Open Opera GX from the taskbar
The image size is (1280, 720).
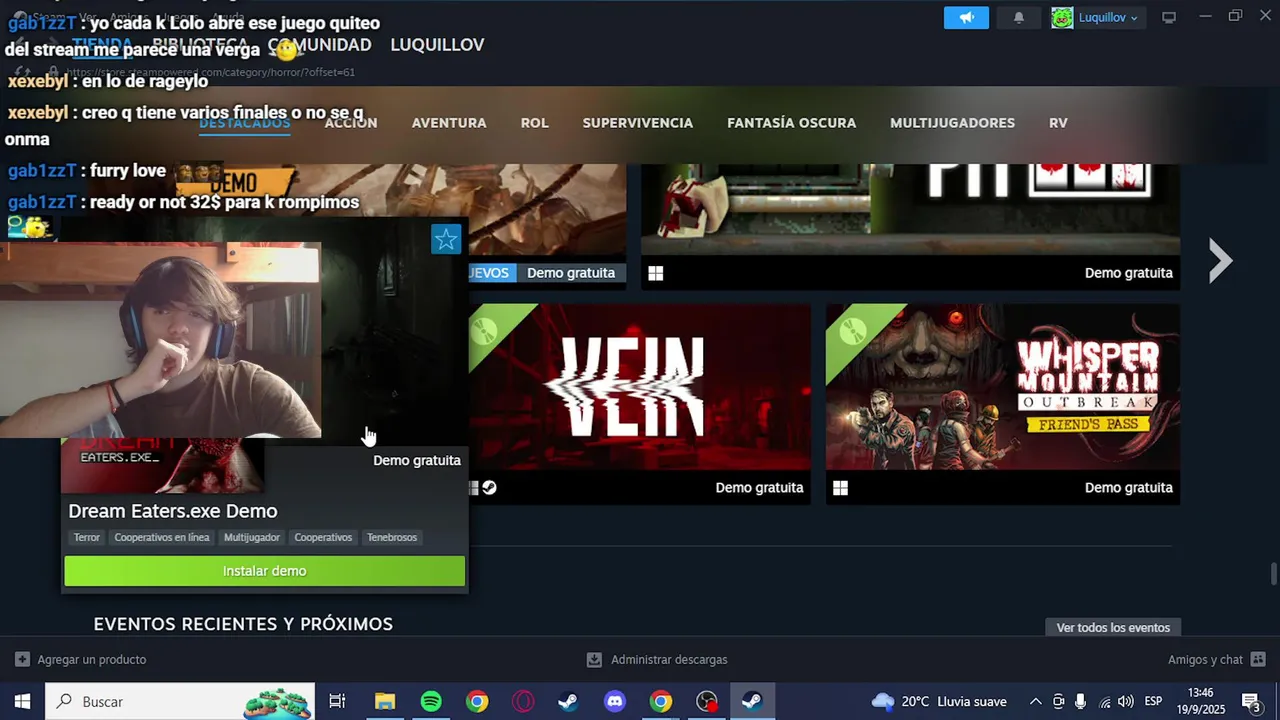(x=523, y=702)
